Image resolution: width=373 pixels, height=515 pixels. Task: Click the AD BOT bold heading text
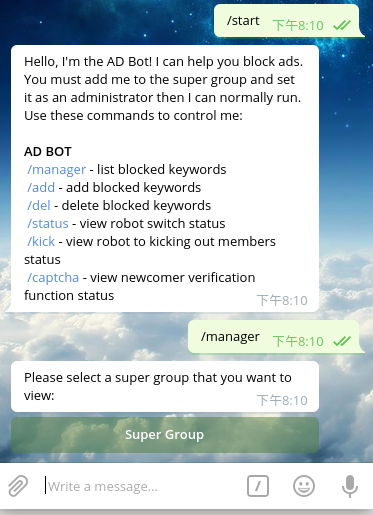(x=48, y=152)
